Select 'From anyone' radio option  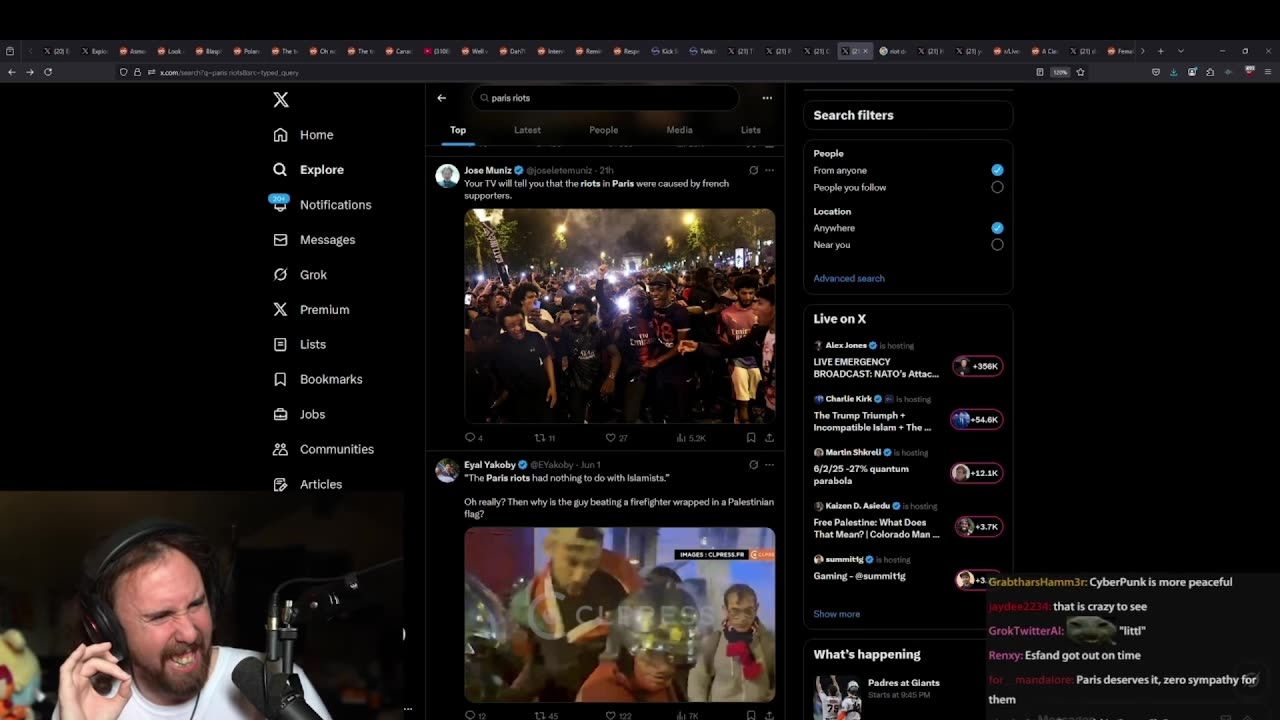tap(997, 170)
